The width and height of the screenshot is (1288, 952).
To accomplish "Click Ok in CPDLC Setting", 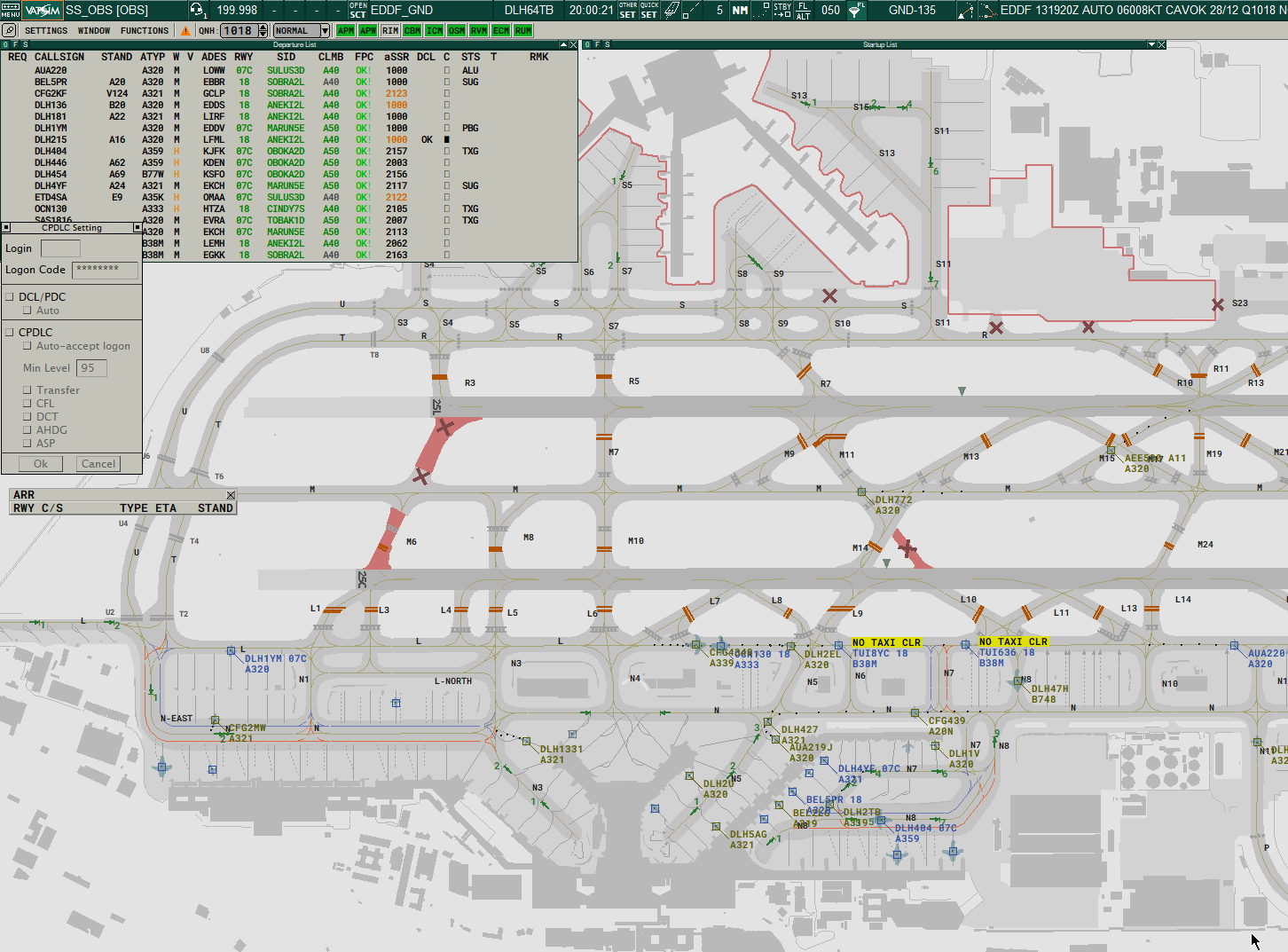I will click(41, 463).
